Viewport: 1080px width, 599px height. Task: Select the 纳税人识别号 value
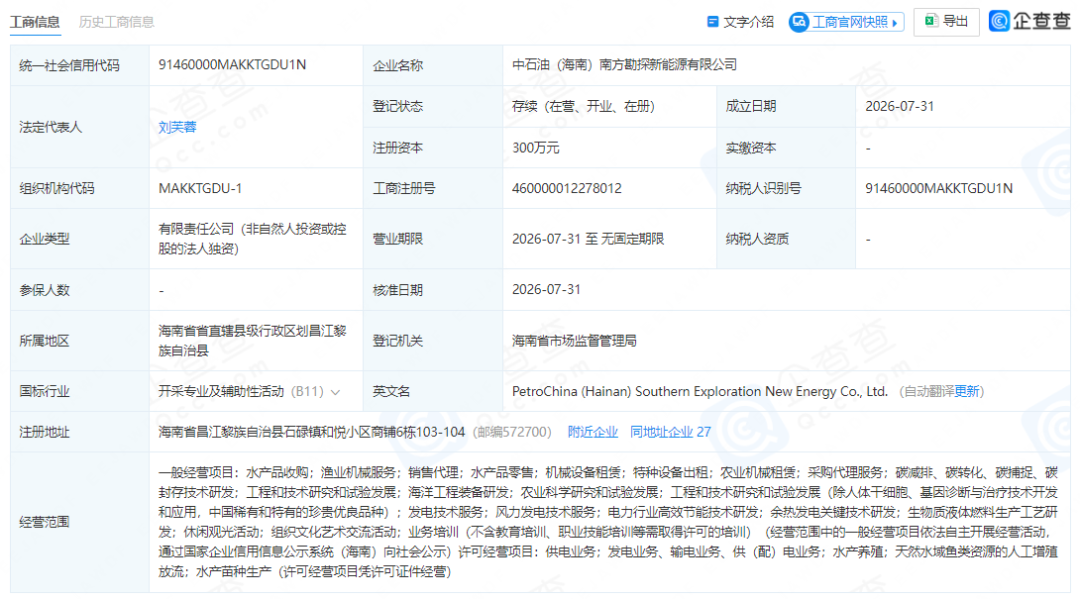click(939, 188)
